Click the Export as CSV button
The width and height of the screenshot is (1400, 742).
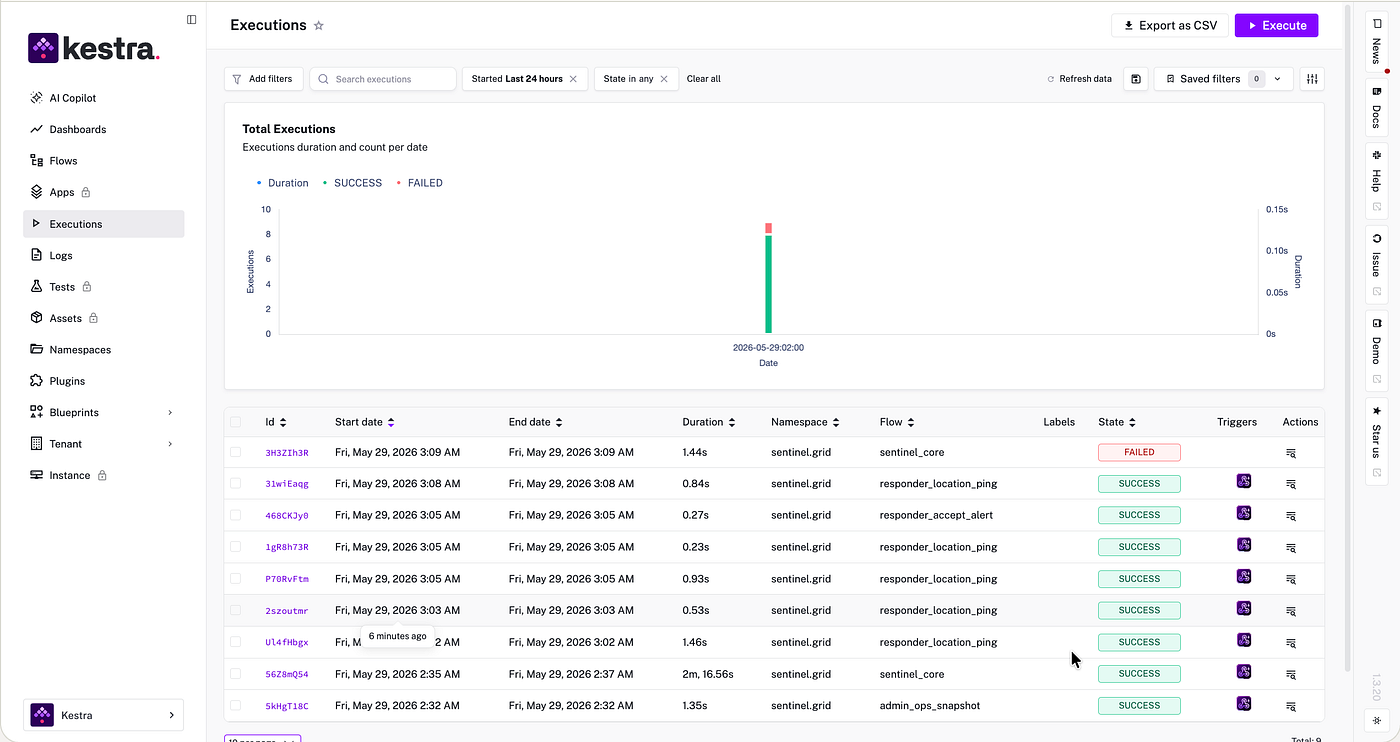[x=1170, y=26]
